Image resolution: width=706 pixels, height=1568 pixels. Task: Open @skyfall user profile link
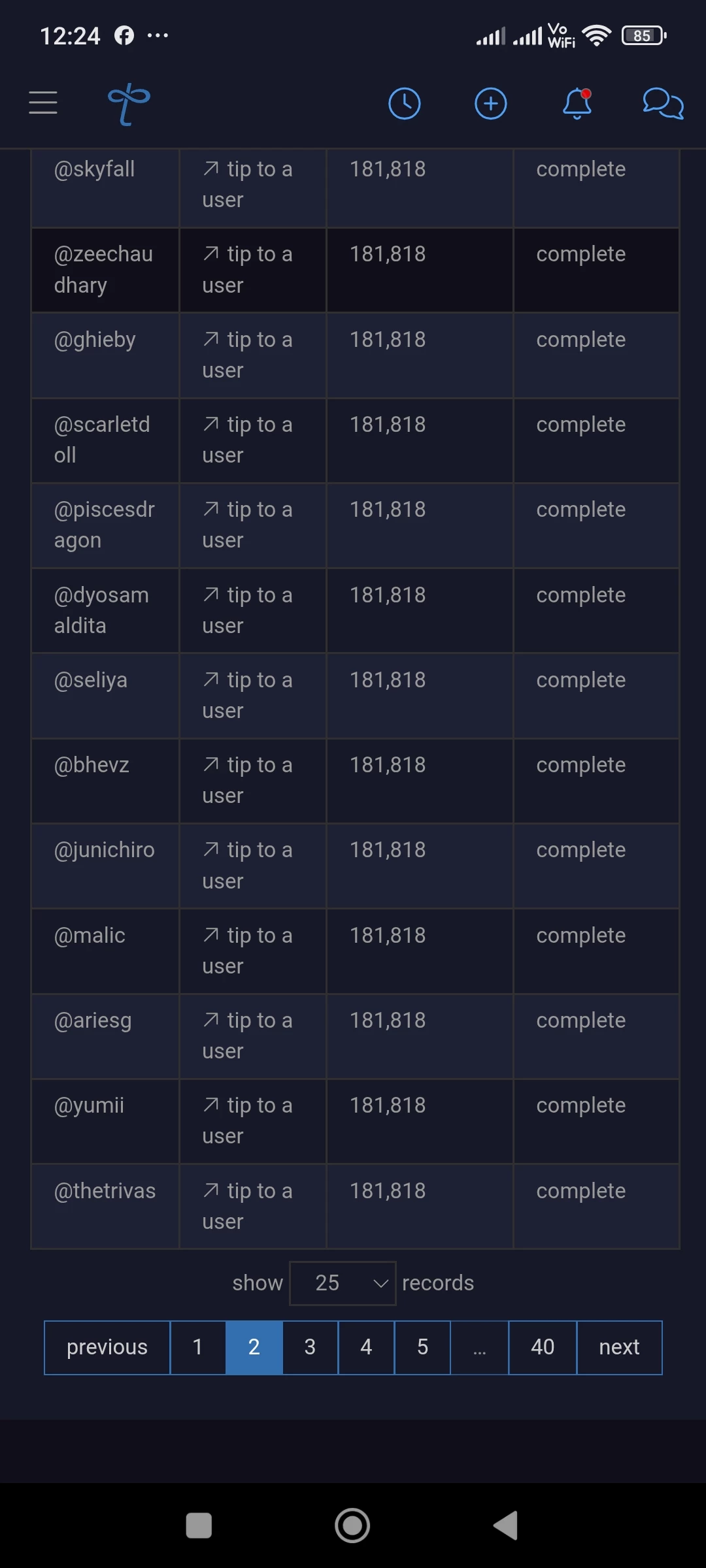click(x=95, y=169)
